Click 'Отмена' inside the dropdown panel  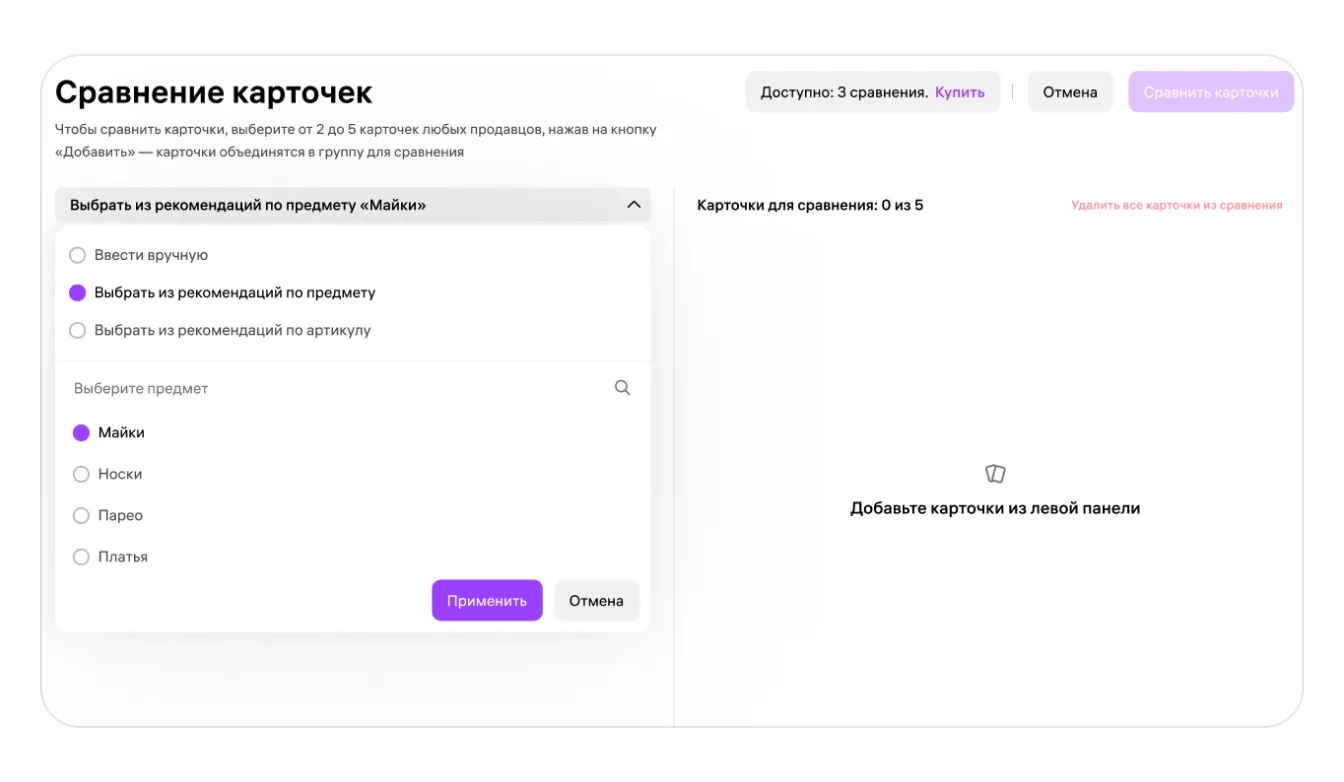[x=596, y=601]
